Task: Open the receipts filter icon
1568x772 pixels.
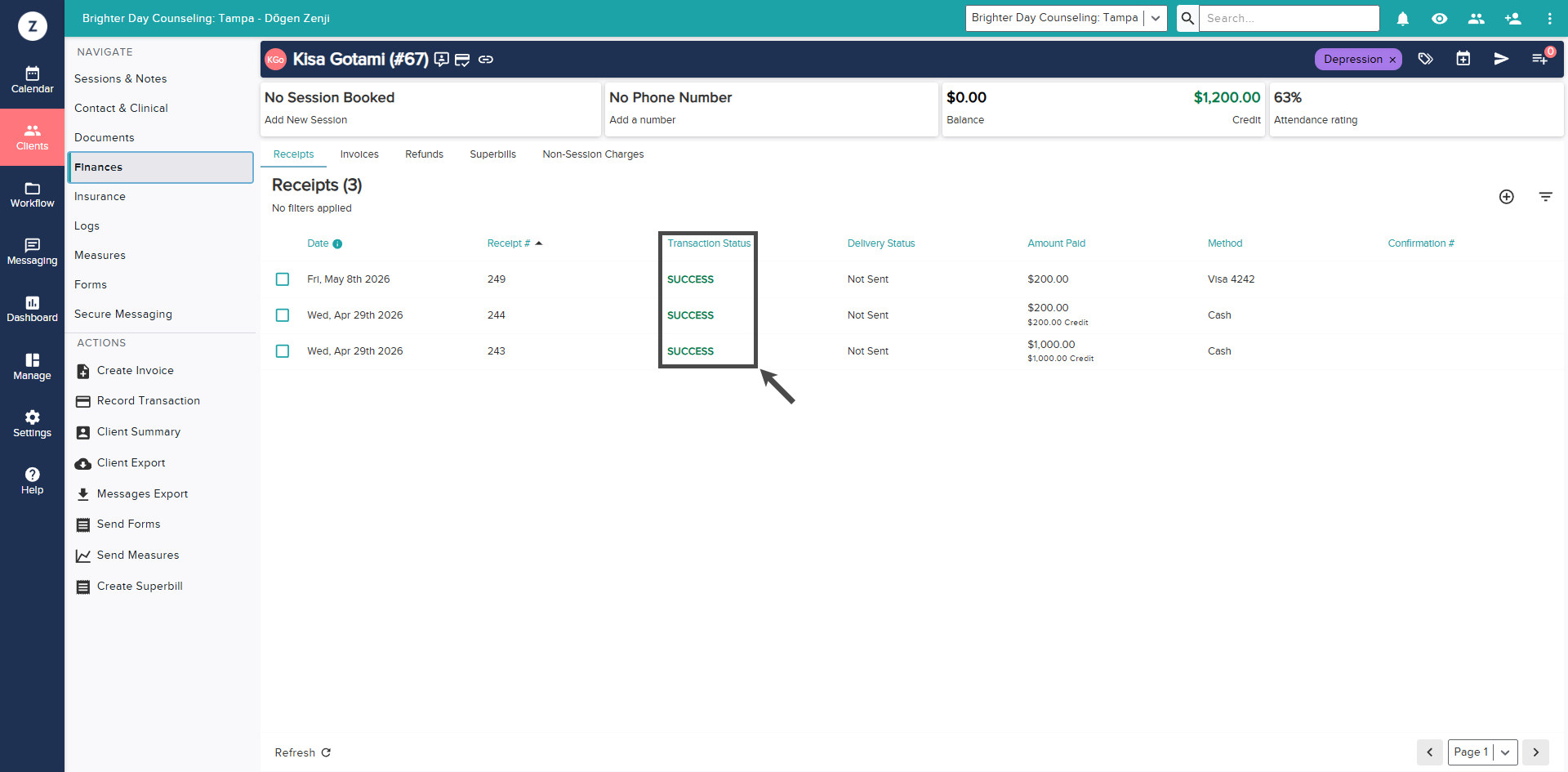Action: coord(1546,197)
